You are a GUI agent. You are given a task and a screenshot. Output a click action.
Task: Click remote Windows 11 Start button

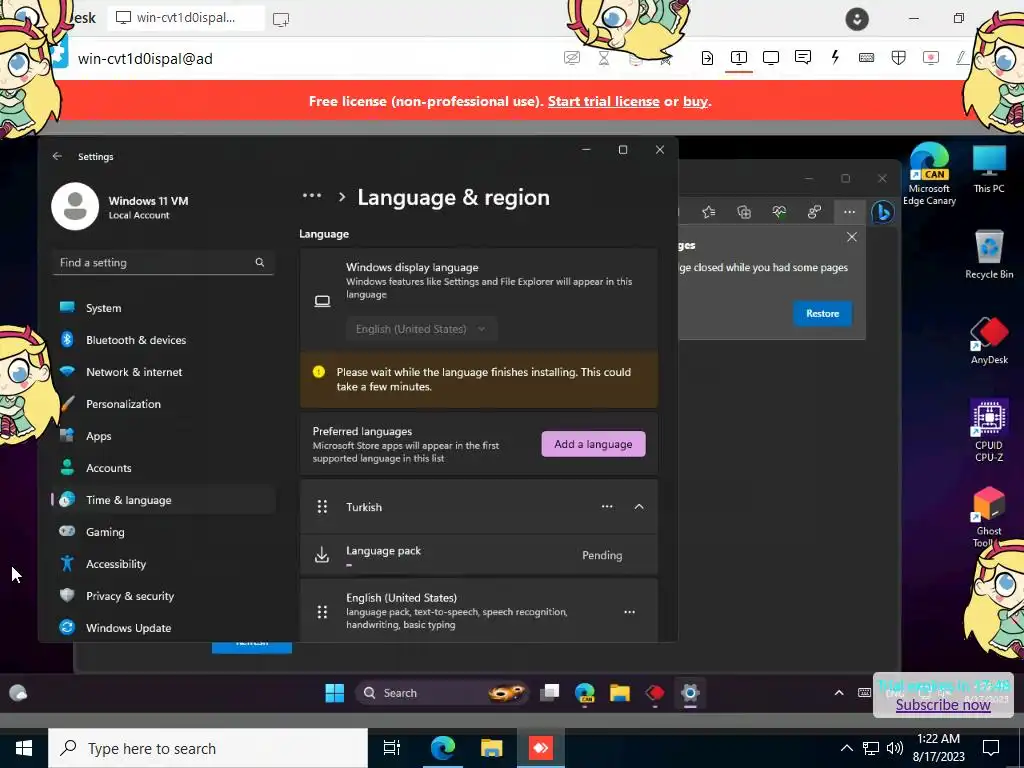334,693
